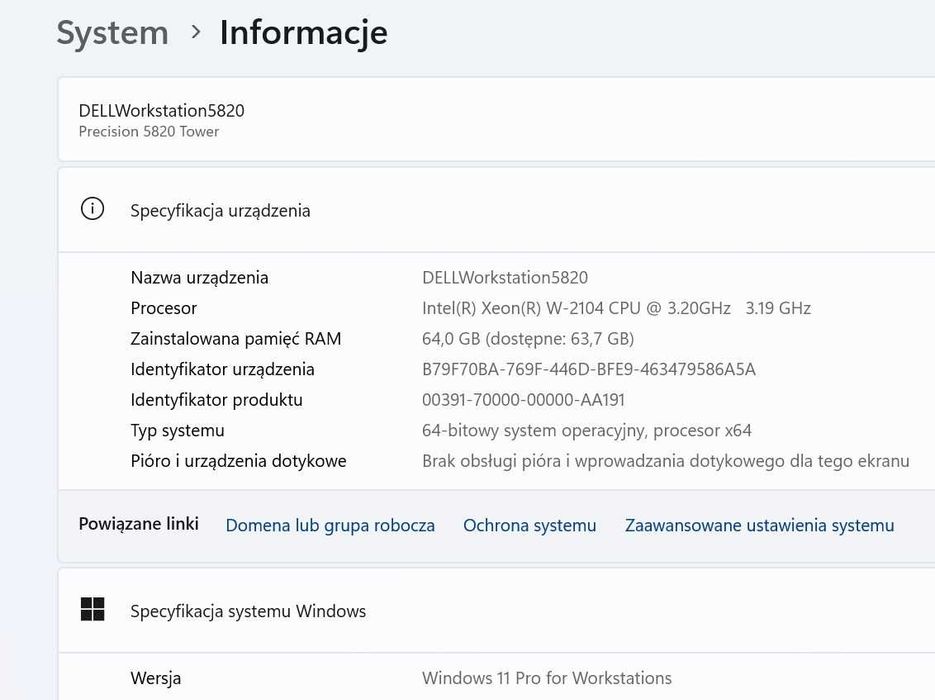This screenshot has width=935, height=700.
Task: Click the Powiązane linki label
Action: [x=139, y=524]
